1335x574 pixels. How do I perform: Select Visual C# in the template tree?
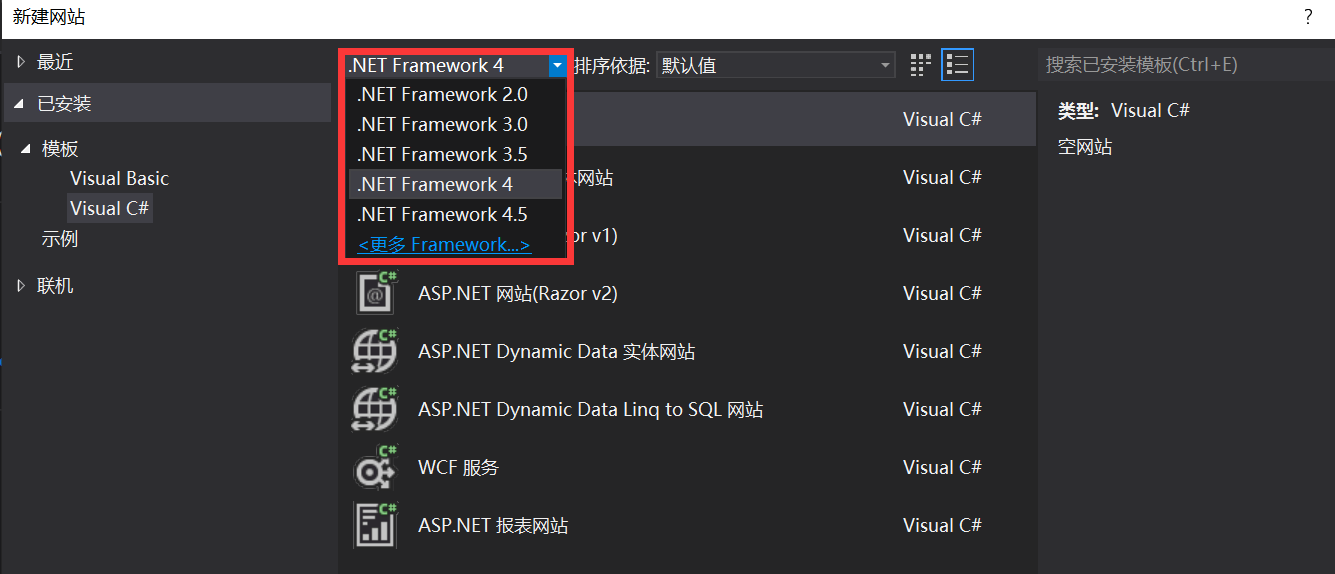click(110, 209)
